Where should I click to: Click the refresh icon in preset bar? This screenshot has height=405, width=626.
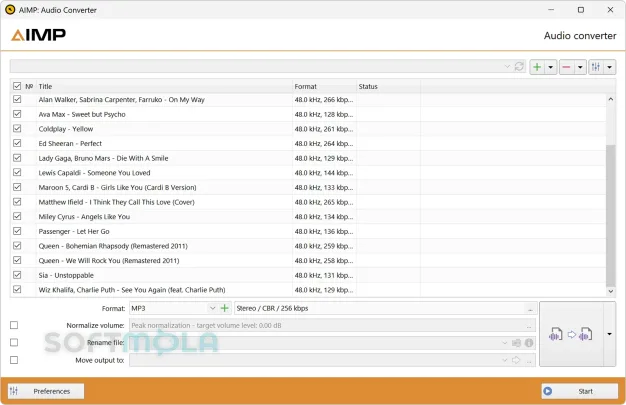(519, 66)
